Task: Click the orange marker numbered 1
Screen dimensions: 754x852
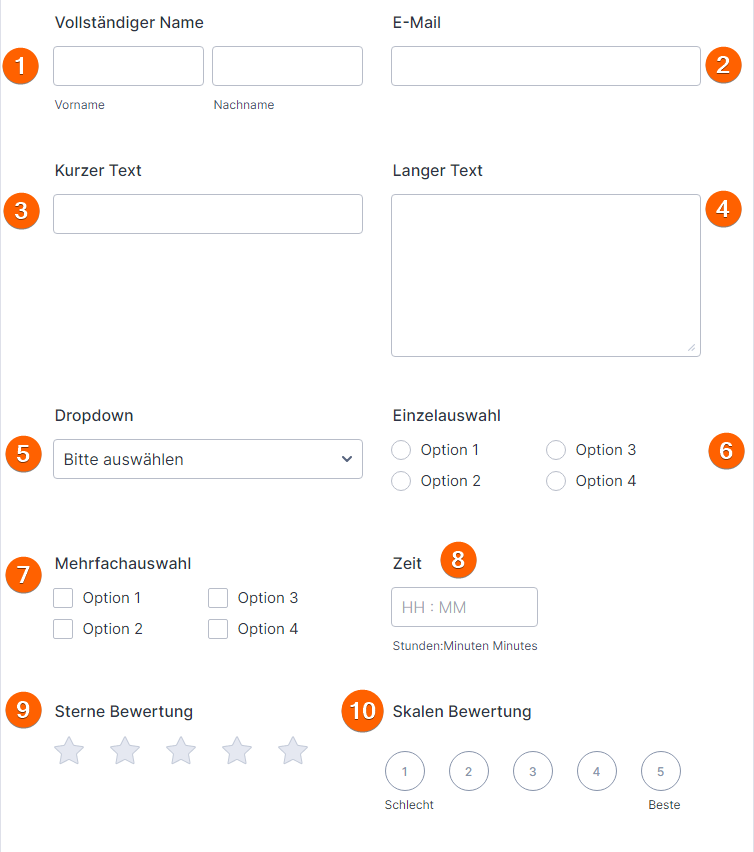Action: point(20,66)
